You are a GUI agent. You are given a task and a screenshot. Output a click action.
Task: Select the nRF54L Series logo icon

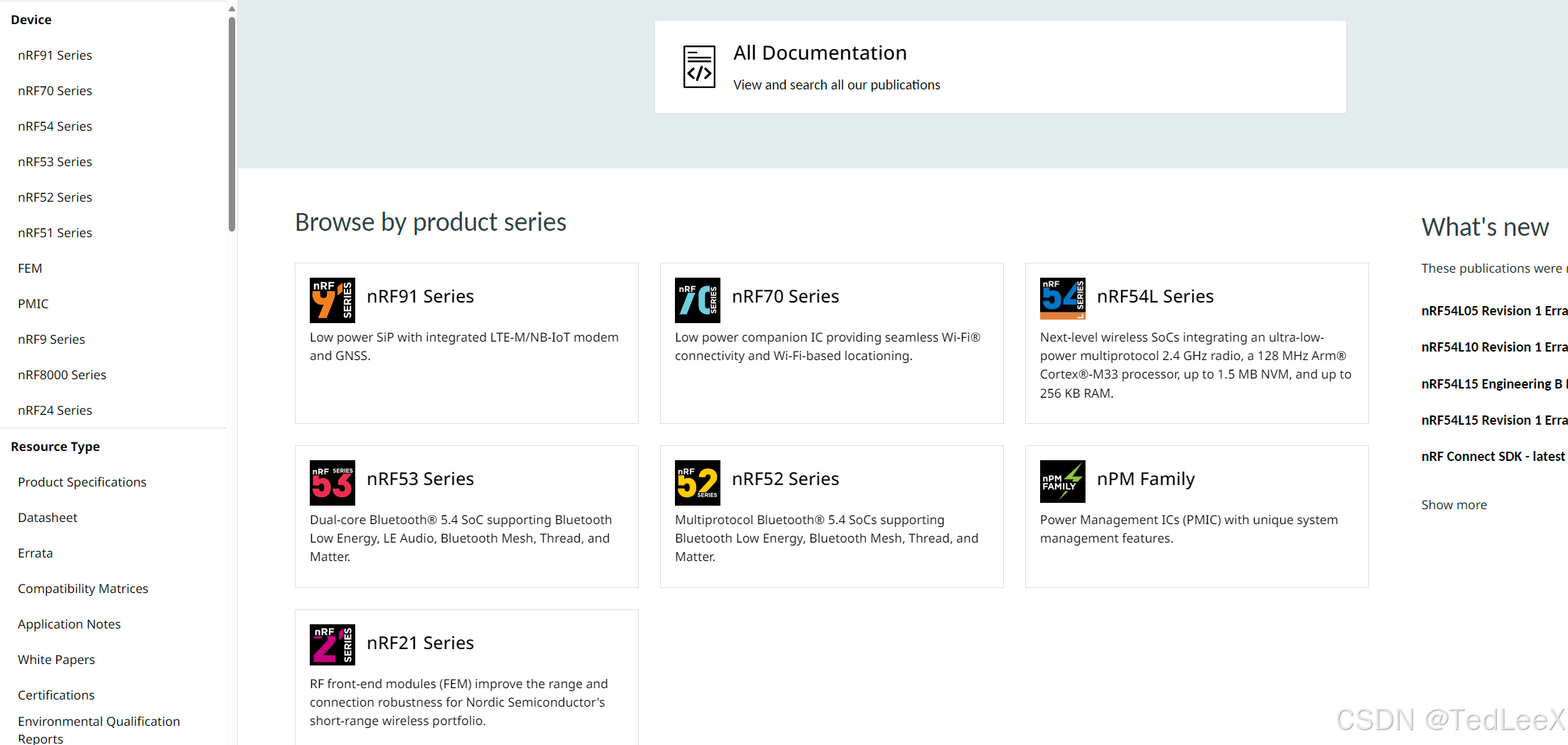pyautogui.click(x=1063, y=299)
